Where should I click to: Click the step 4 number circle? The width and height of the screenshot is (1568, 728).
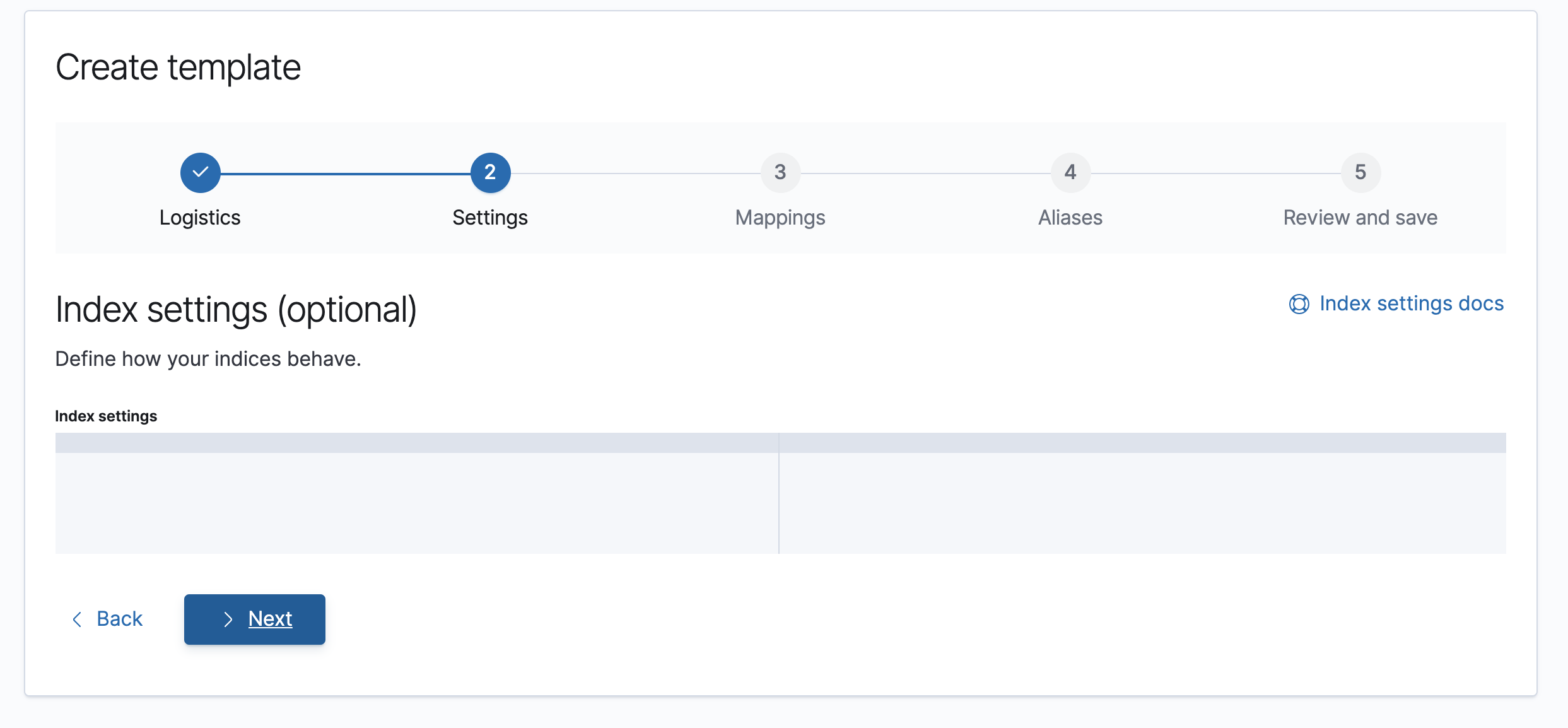coord(1070,172)
